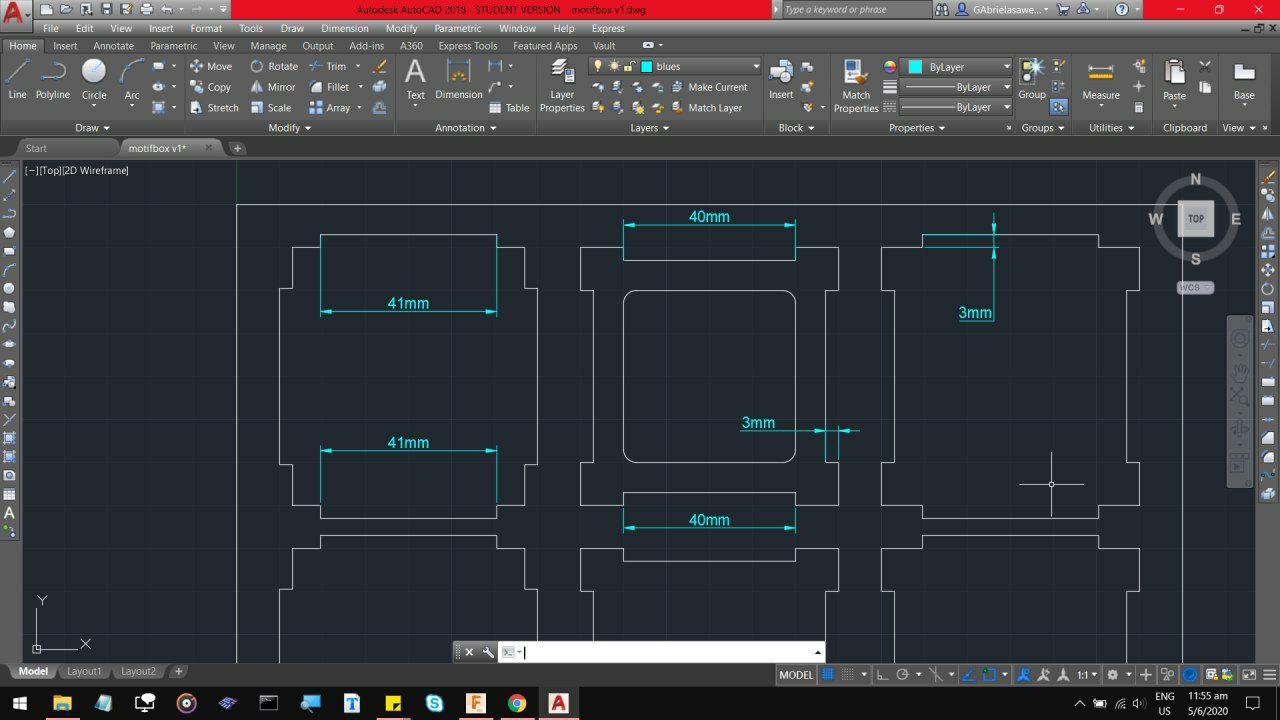1280x720 pixels.
Task: Click Make Current layer button
Action: click(x=708, y=87)
